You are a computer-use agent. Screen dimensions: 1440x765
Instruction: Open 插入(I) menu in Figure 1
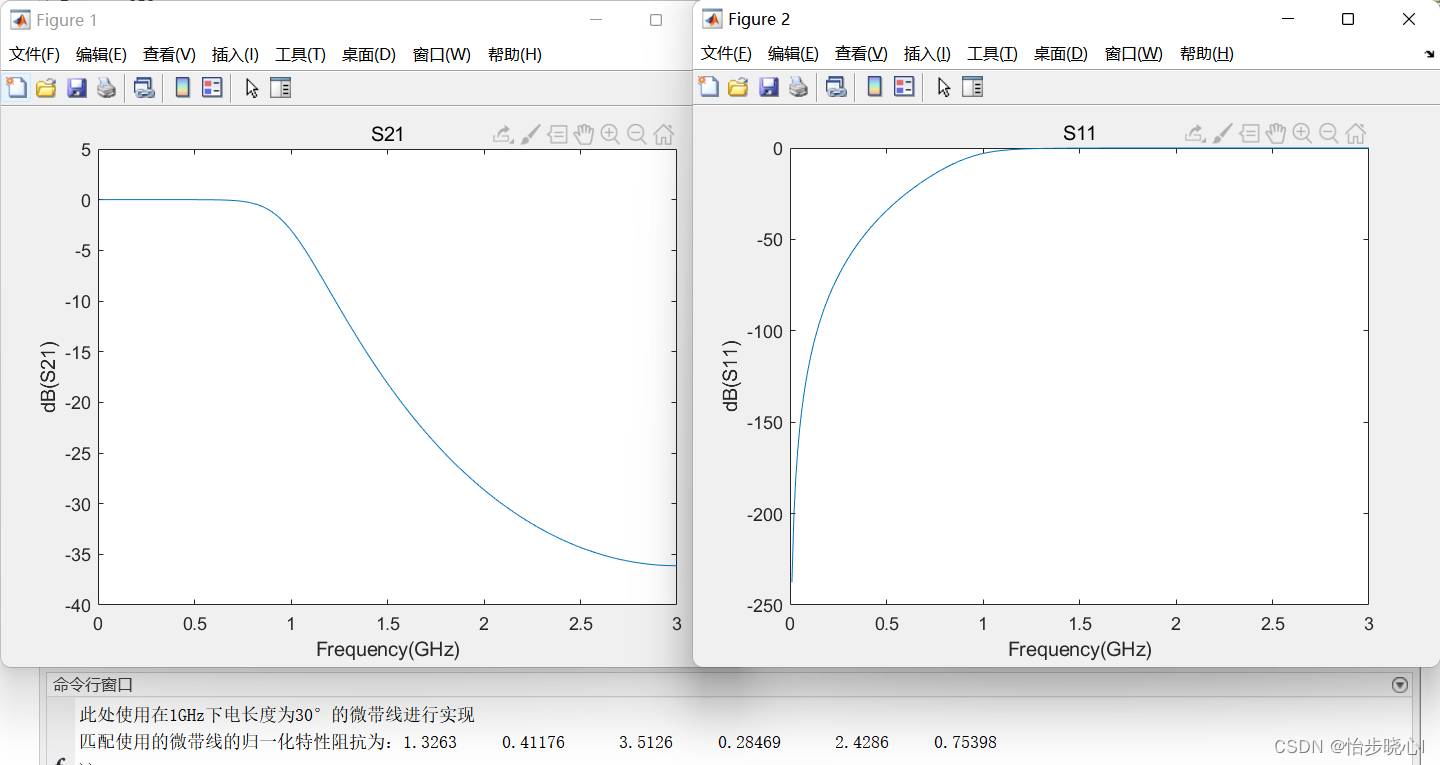235,54
